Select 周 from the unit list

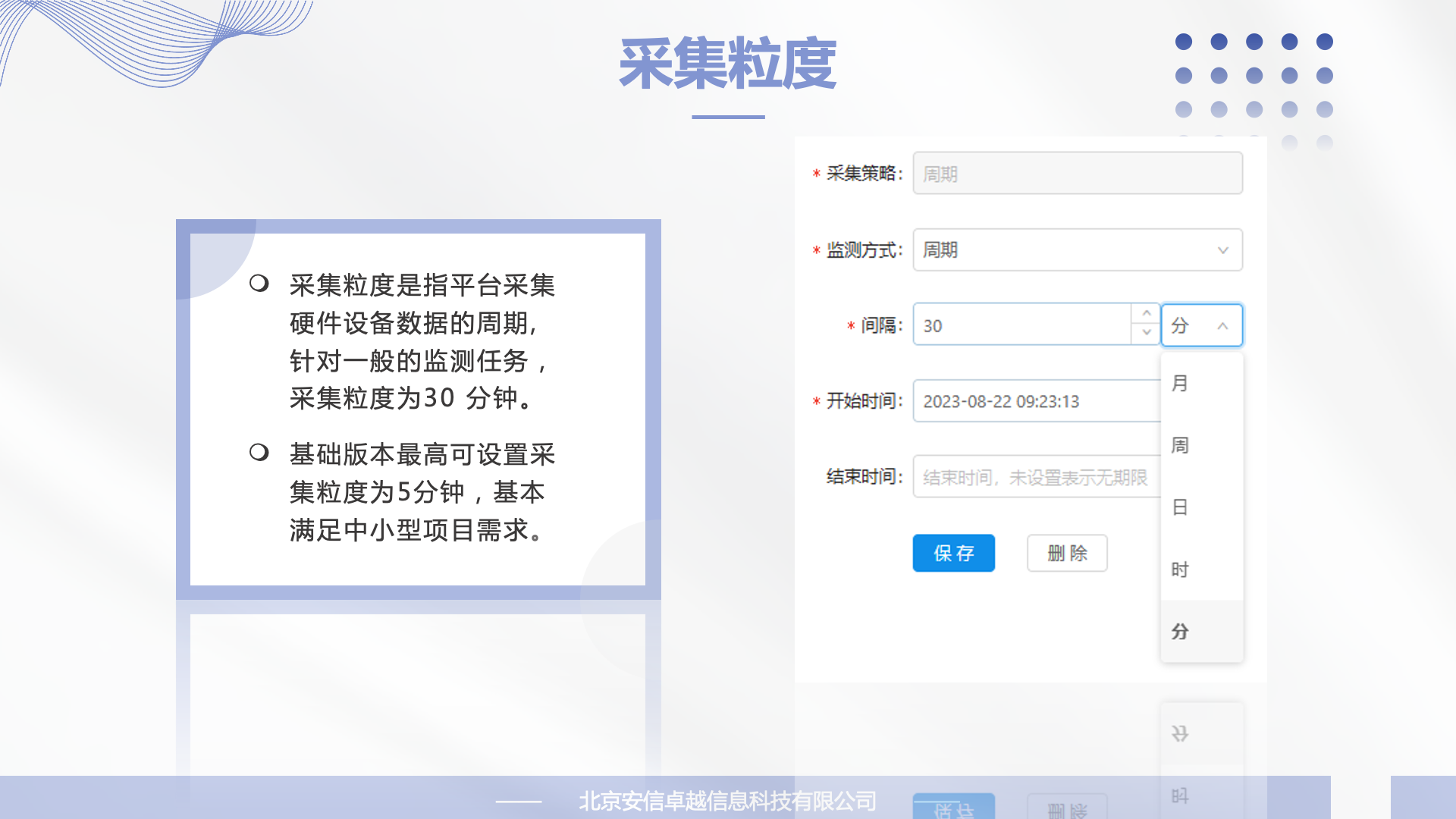pyautogui.click(x=1201, y=446)
